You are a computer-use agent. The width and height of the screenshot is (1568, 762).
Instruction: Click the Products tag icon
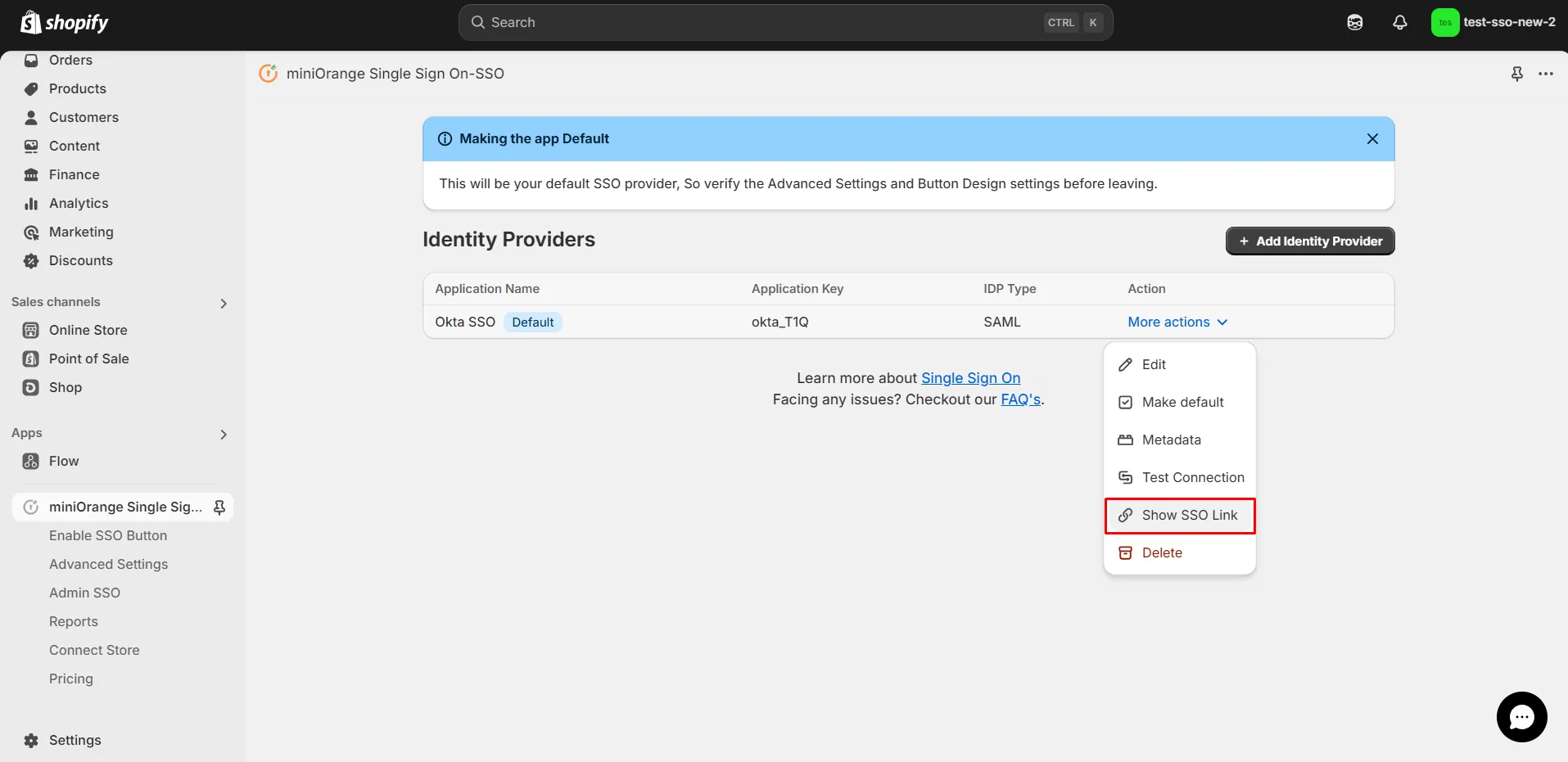[31, 88]
